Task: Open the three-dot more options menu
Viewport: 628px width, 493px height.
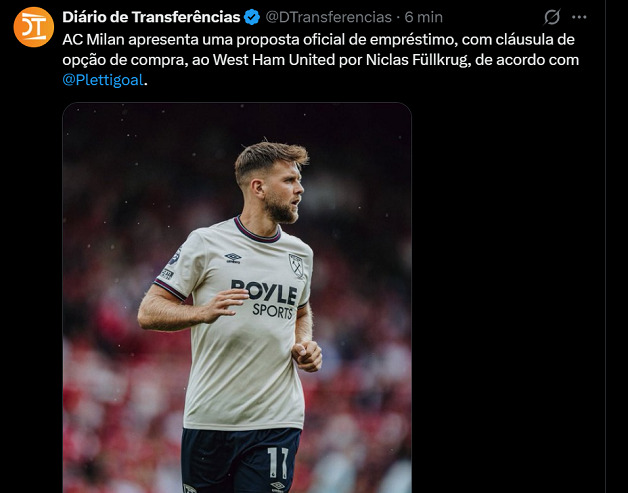Action: pos(579,17)
